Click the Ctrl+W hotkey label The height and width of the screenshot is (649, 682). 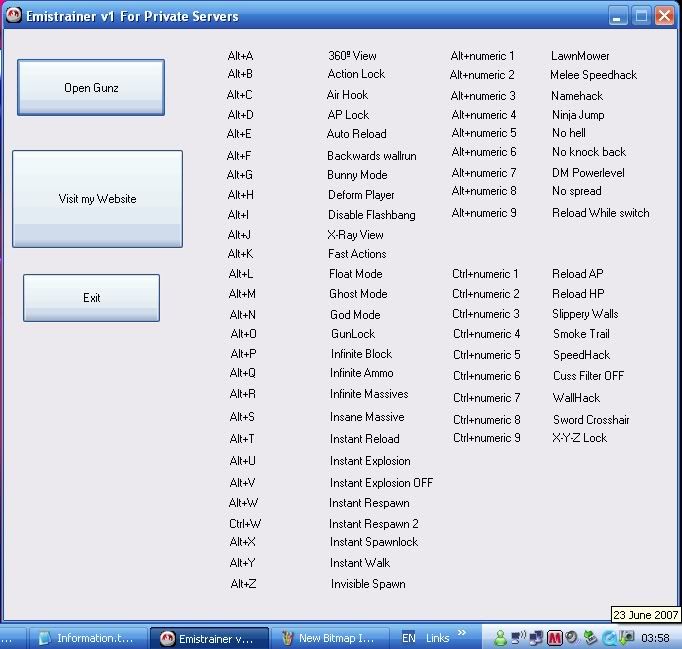[x=245, y=524]
